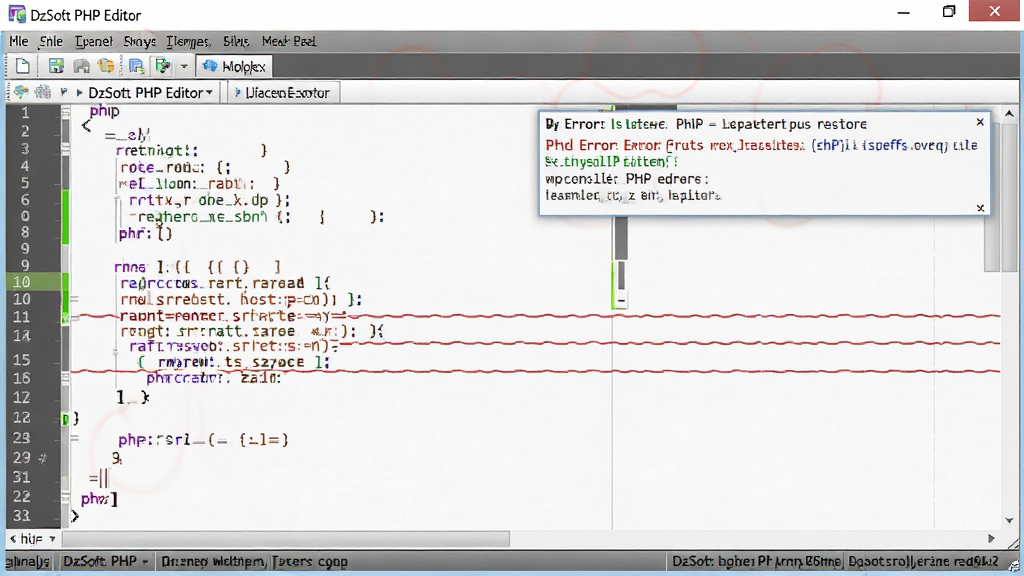The width and height of the screenshot is (1024, 576).
Task: Click the green D marker on line 12
Action: tap(65, 419)
